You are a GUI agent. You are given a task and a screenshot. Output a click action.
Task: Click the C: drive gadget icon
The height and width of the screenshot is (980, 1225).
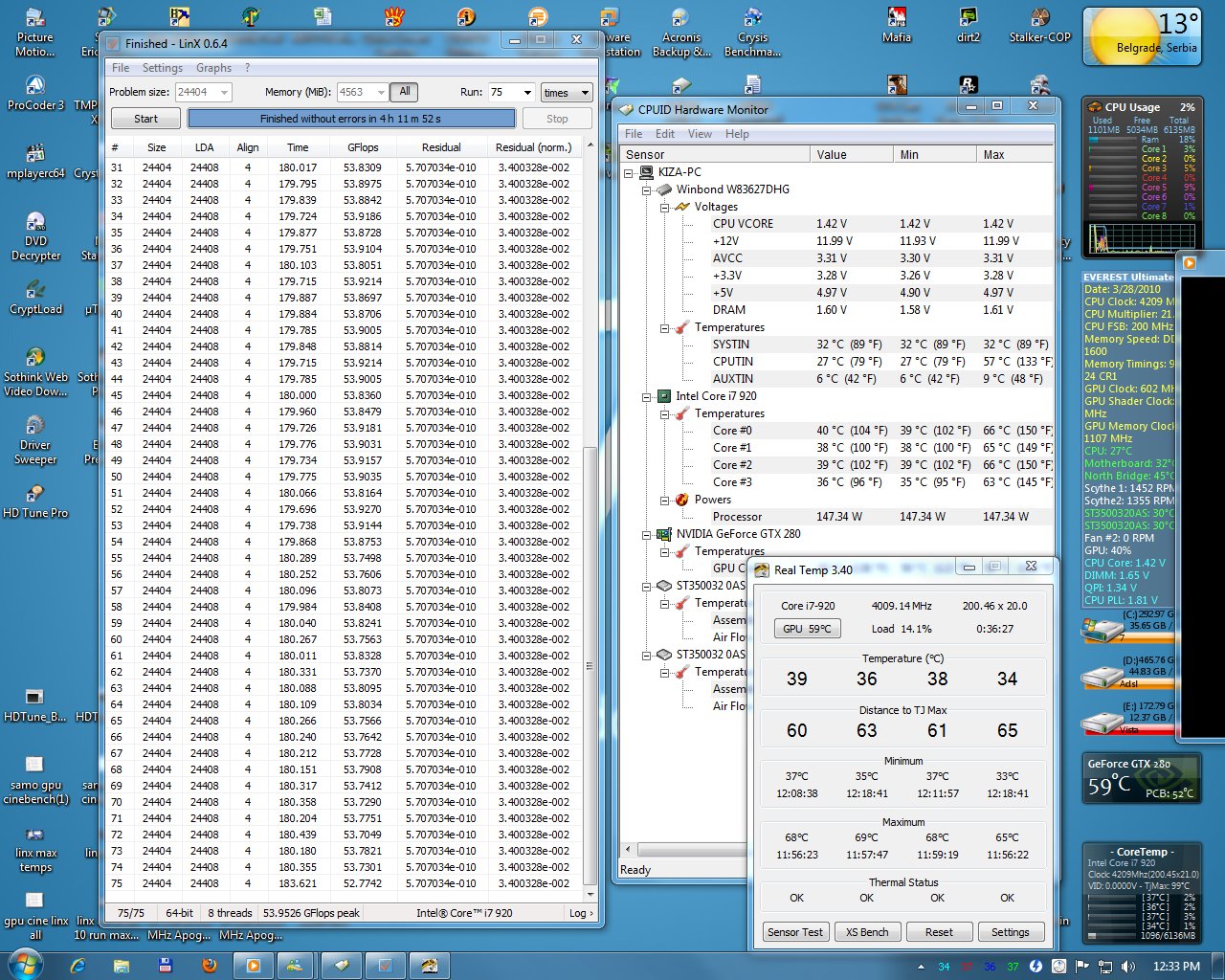tap(1102, 630)
